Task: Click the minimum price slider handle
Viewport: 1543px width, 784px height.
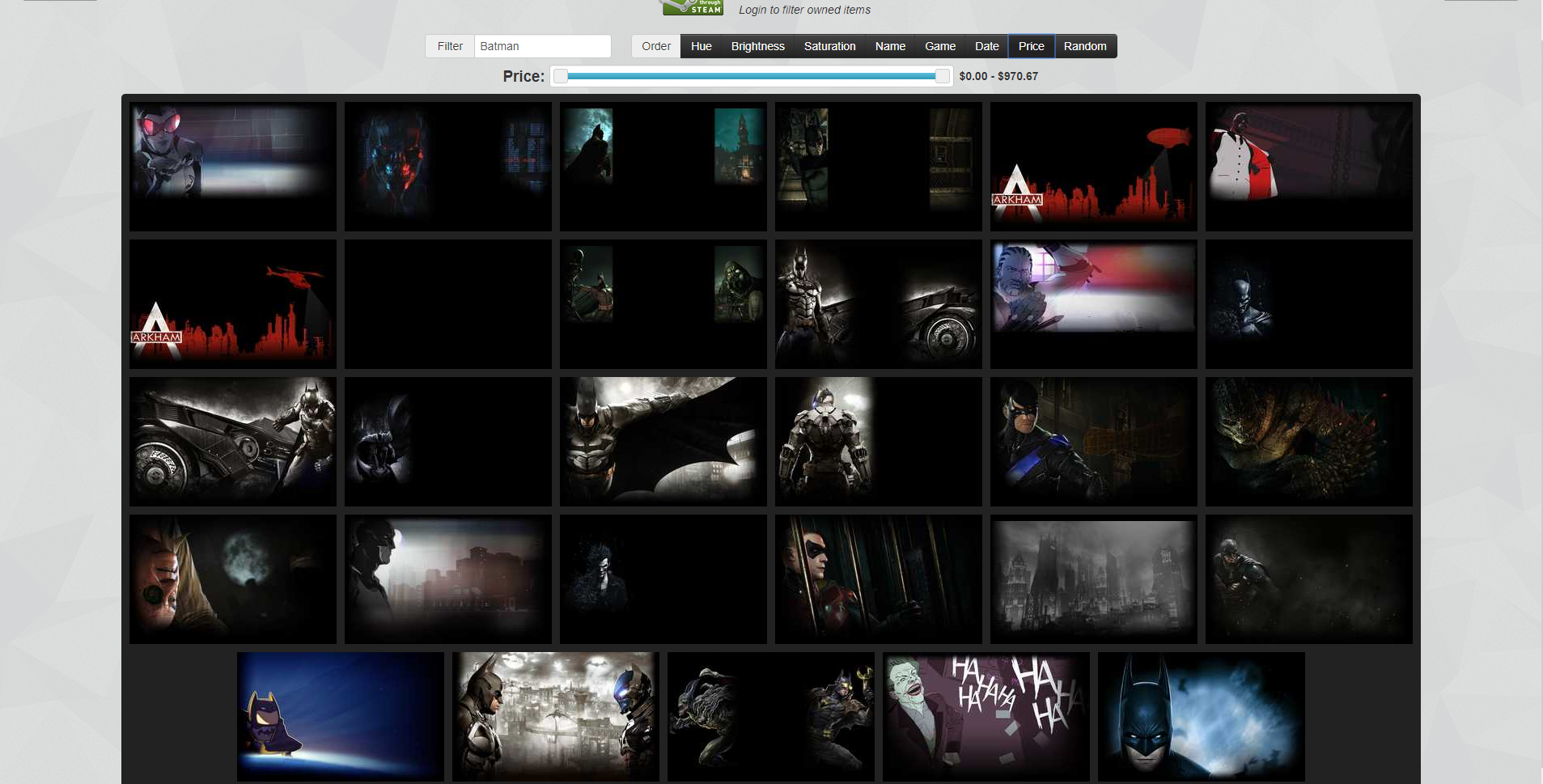Action: [561, 76]
